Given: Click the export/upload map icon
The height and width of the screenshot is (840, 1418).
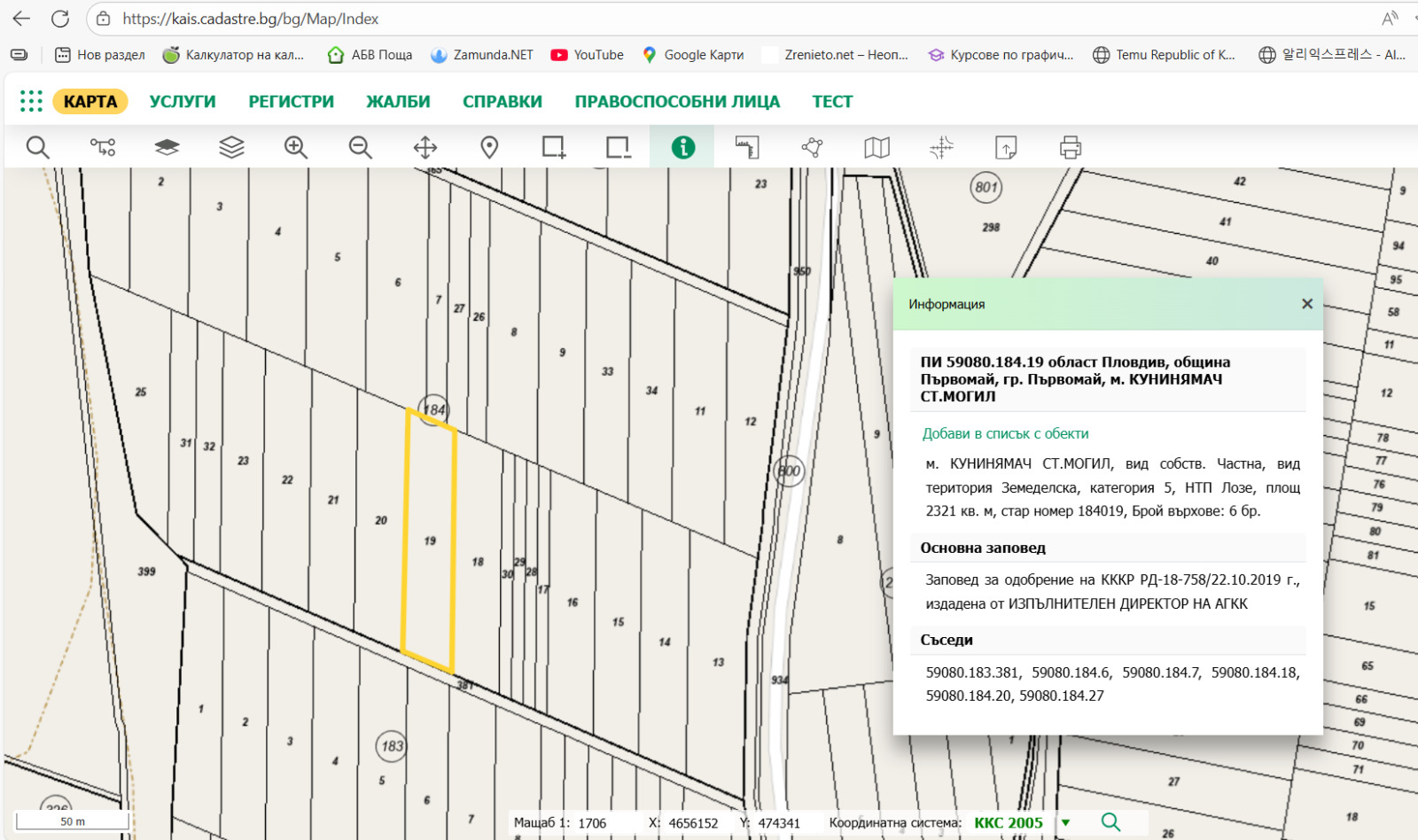Looking at the screenshot, I should [x=1007, y=147].
